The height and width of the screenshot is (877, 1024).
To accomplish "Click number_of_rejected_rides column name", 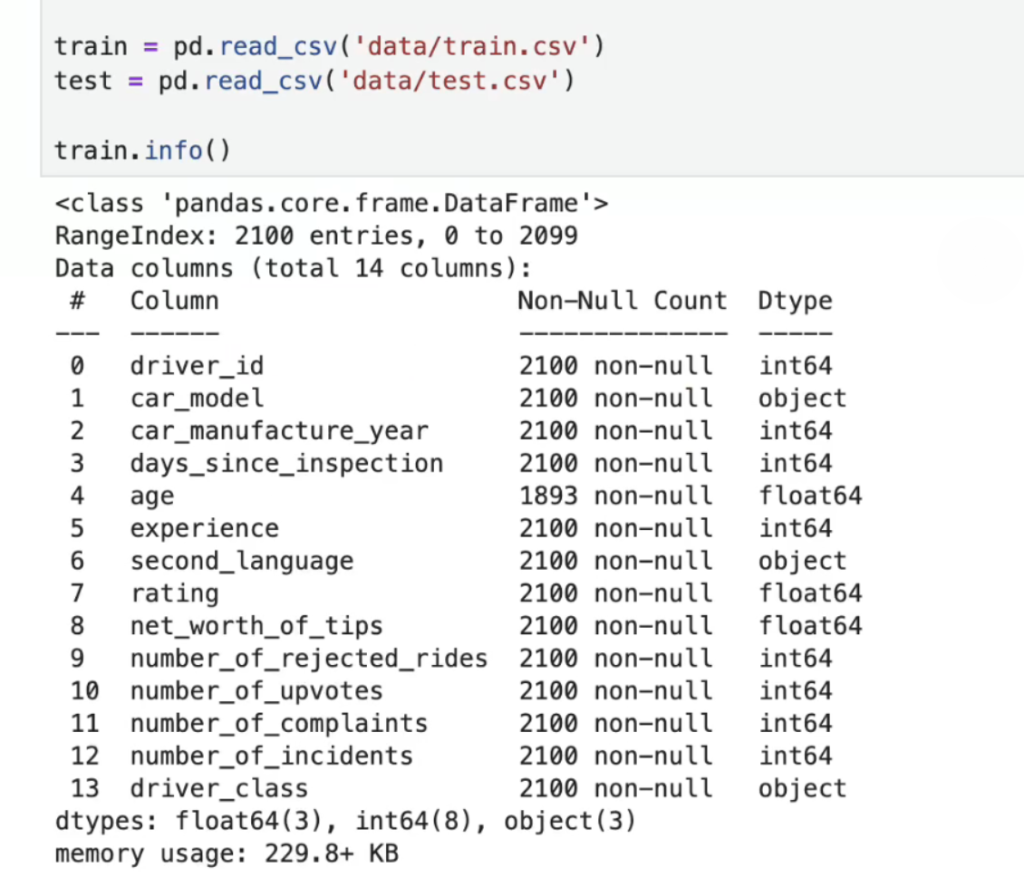I will pos(309,659).
